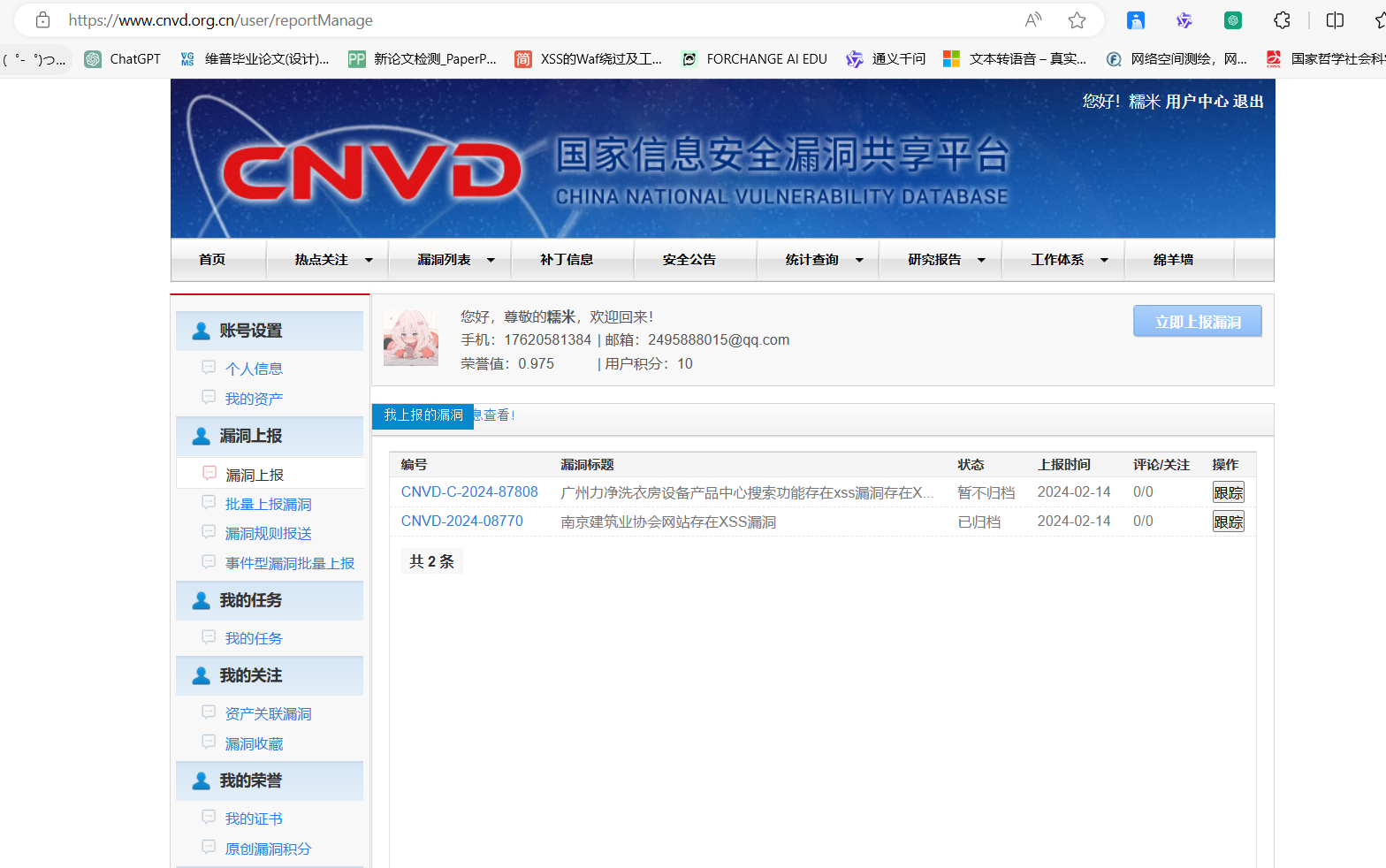
Task: Open ChatGPT bookmark
Action: click(x=123, y=58)
